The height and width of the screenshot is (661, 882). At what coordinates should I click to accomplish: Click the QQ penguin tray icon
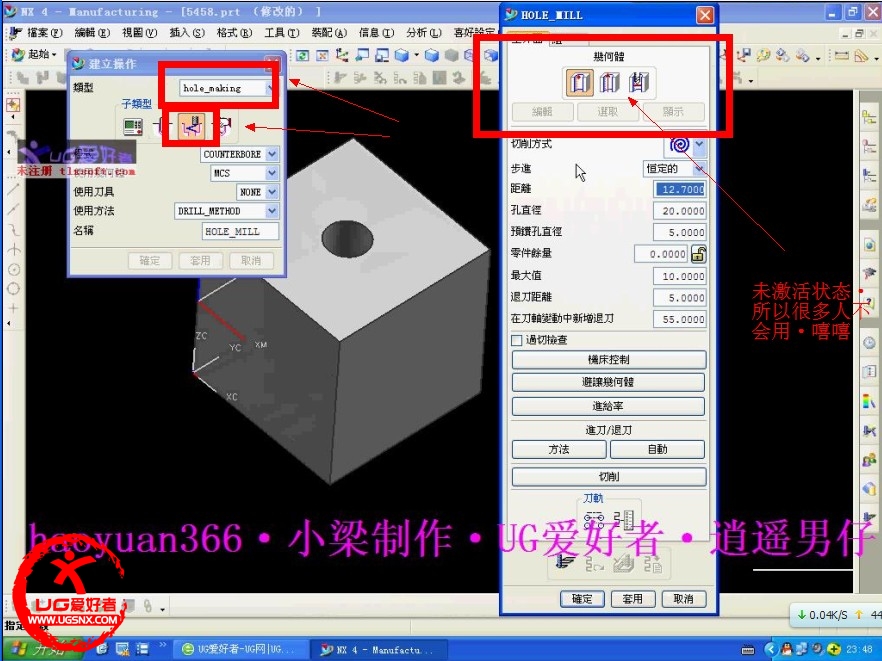[786, 649]
